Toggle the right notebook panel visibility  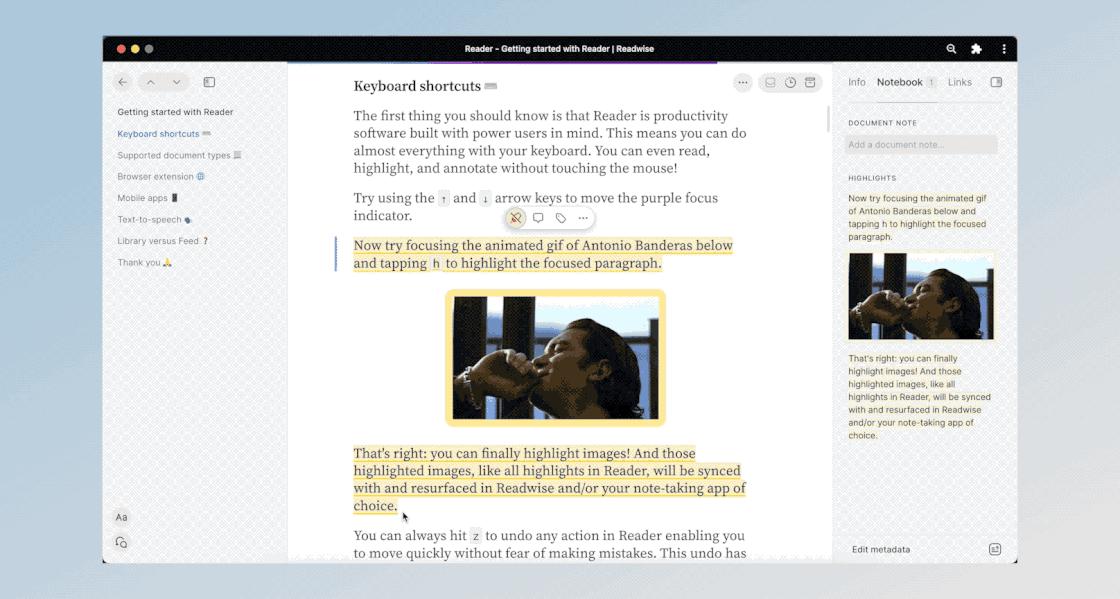(996, 82)
